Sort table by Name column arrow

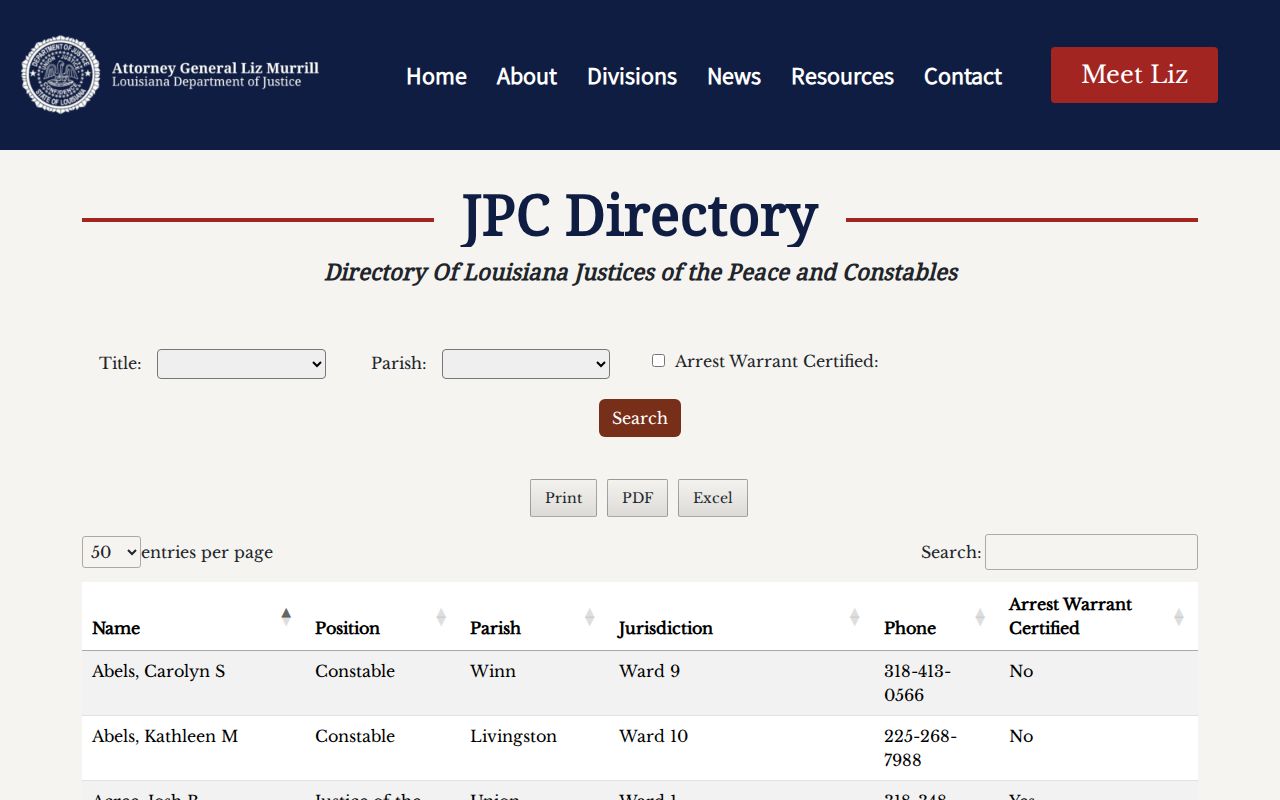pos(286,617)
